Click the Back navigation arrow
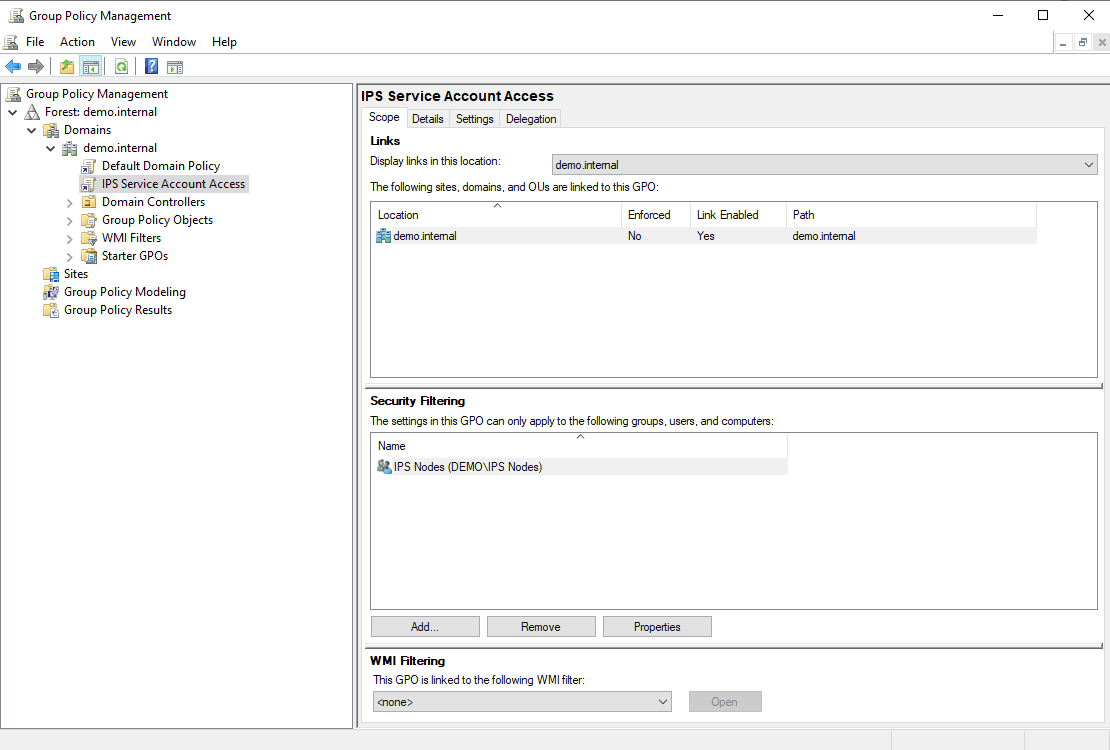This screenshot has width=1110, height=750. 12,66
